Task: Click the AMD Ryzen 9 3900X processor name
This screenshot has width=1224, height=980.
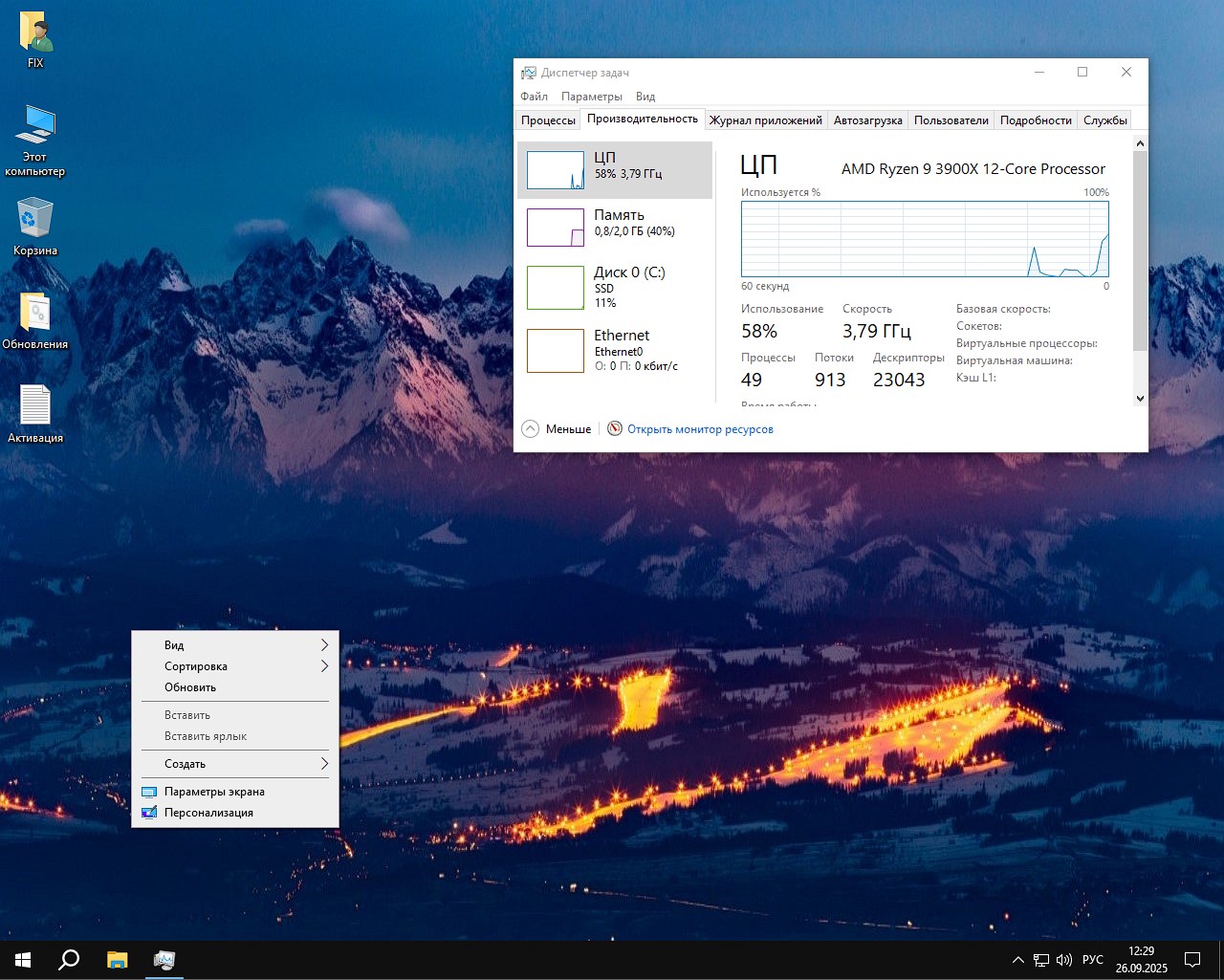Action: click(x=973, y=169)
